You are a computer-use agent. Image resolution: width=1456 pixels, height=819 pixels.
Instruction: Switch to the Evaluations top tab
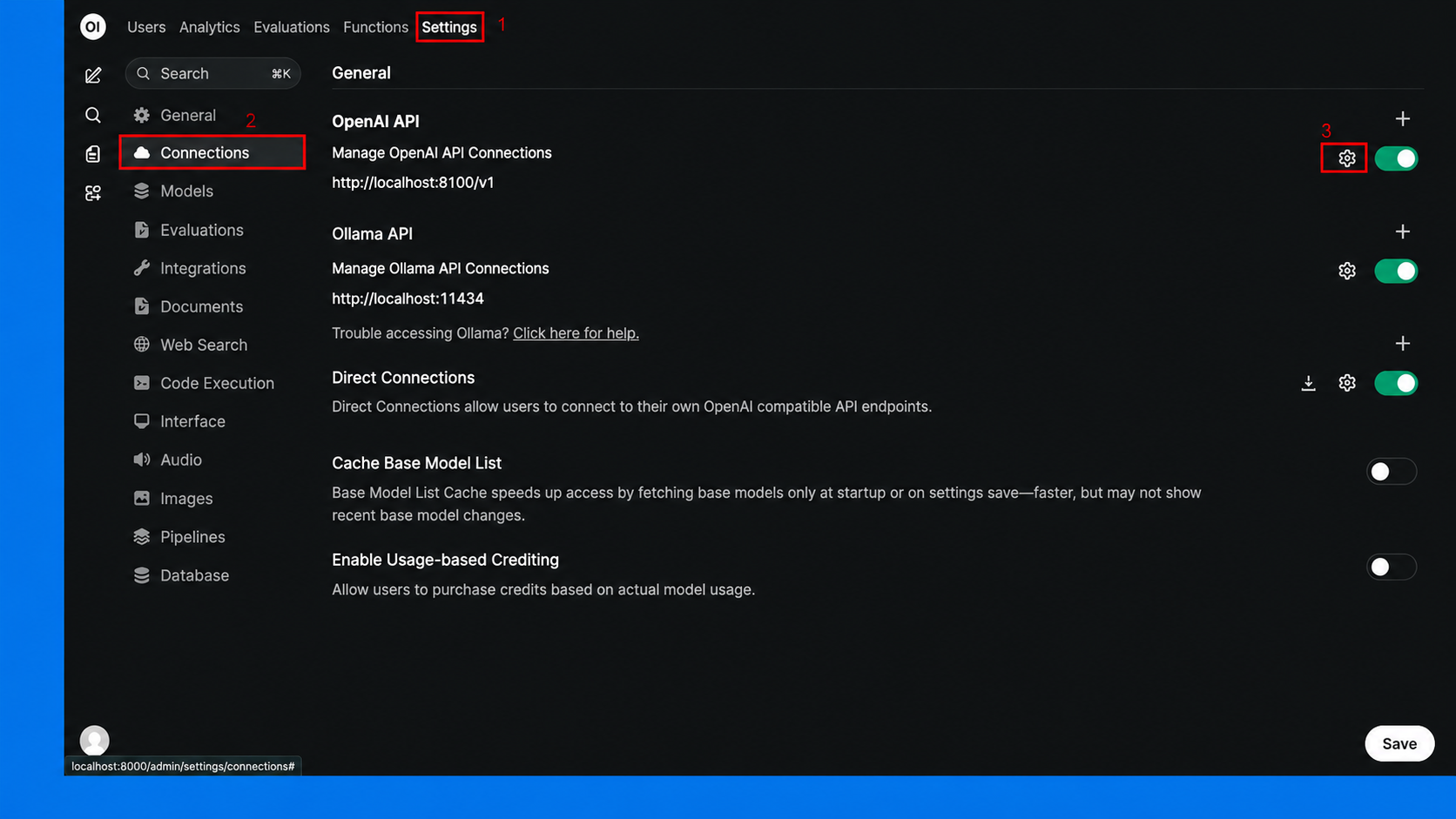point(292,27)
